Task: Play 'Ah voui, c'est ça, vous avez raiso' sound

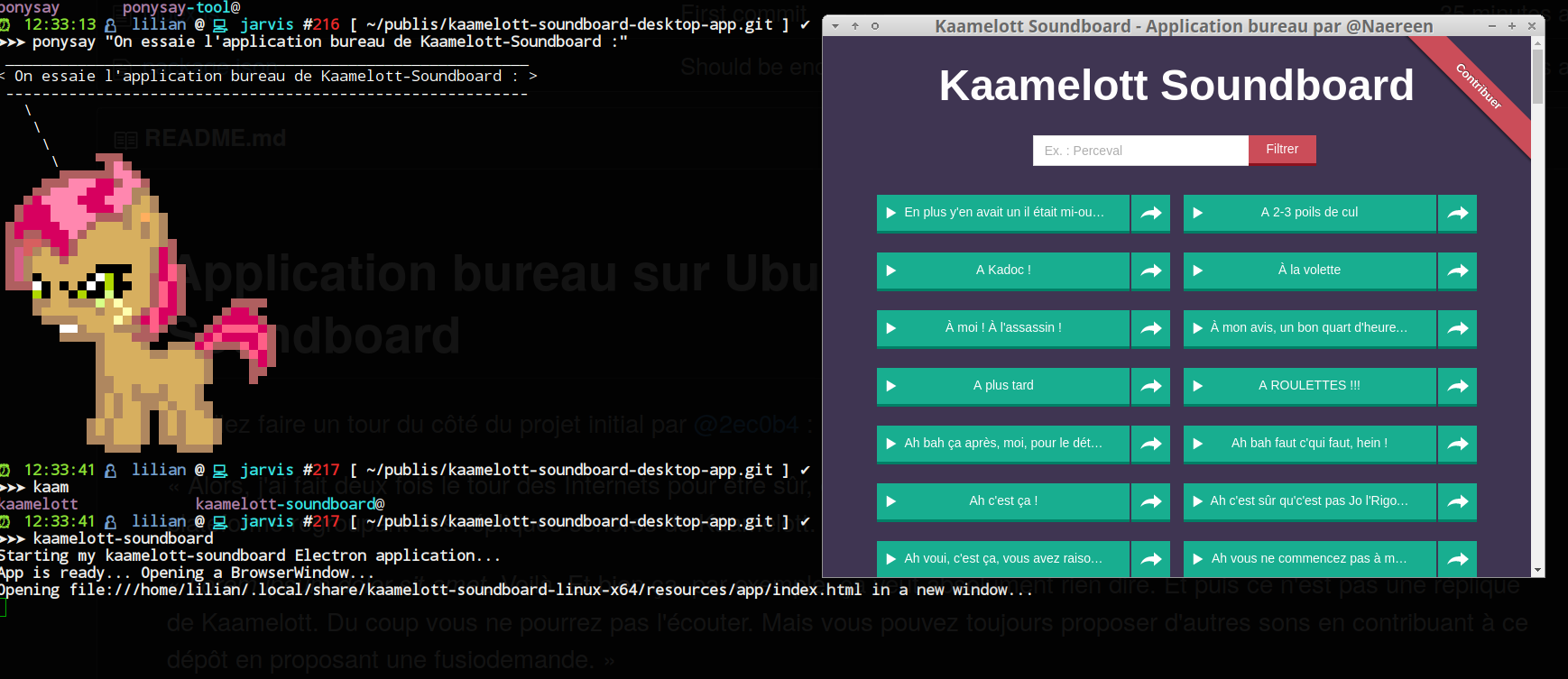Action: [x=1002, y=558]
